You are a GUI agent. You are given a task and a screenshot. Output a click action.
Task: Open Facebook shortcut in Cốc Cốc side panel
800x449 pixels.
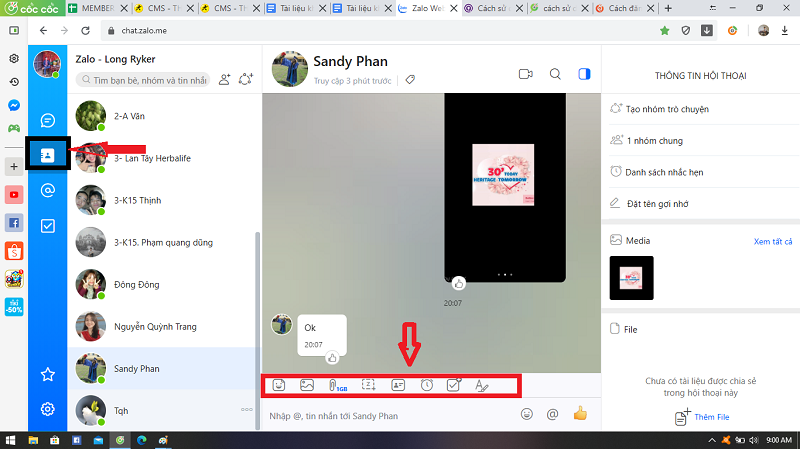click(x=14, y=223)
